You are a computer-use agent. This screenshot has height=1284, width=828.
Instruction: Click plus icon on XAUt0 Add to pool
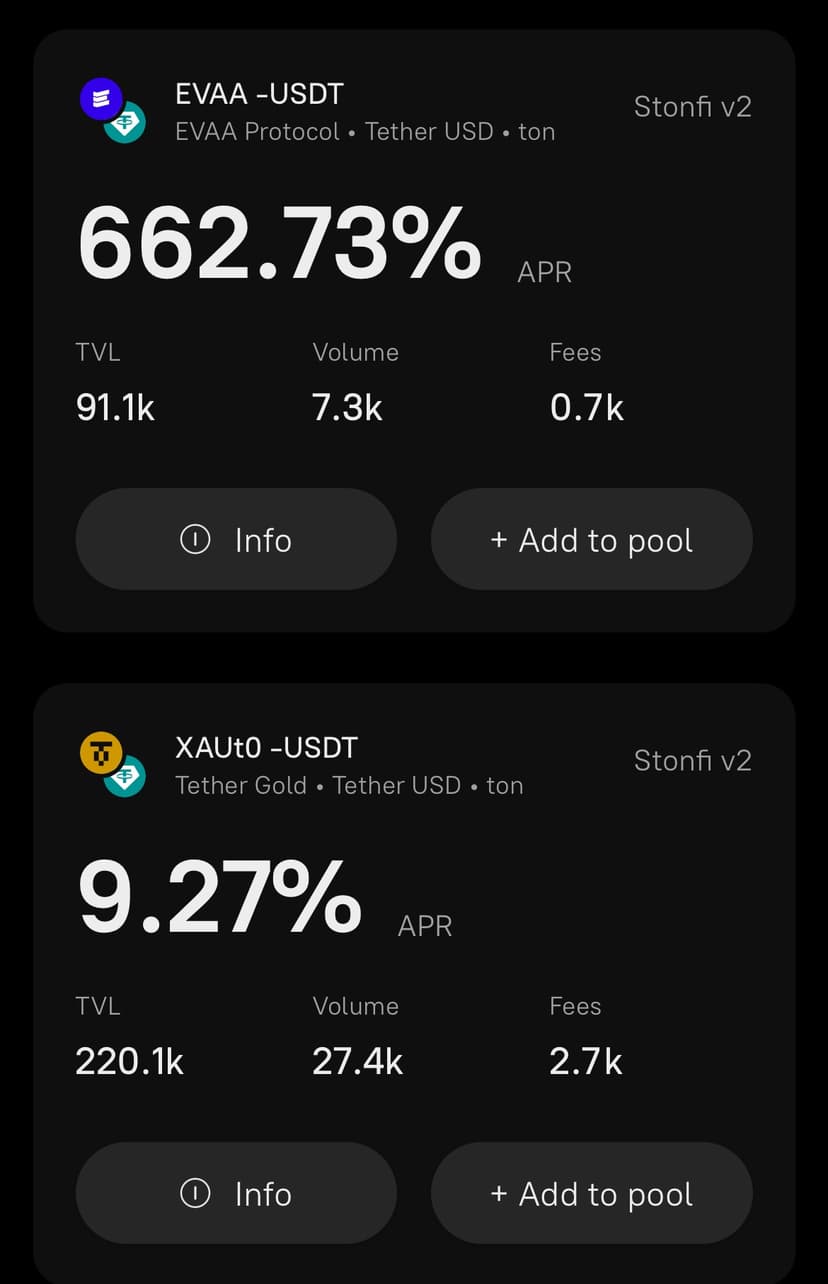click(499, 1194)
